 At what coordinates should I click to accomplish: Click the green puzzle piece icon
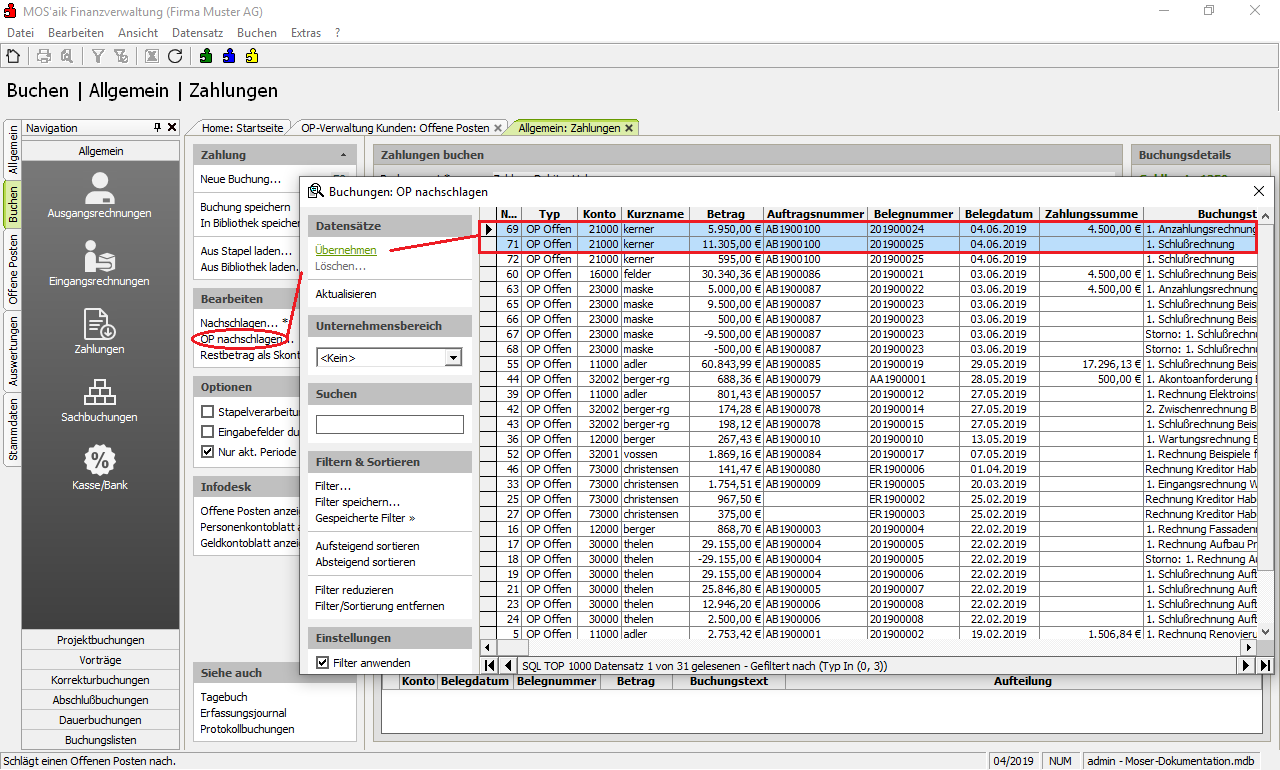(x=206, y=56)
